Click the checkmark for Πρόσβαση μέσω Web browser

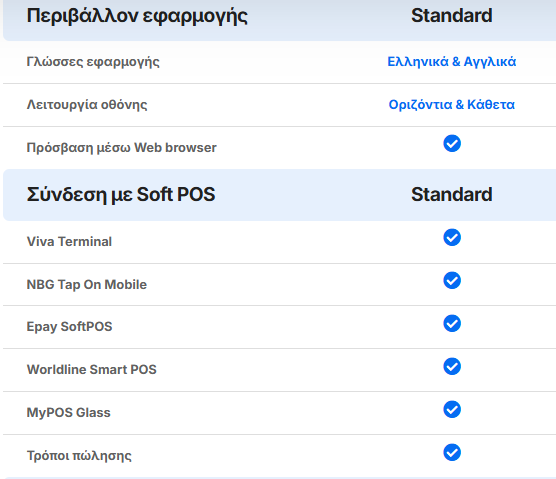tap(452, 143)
